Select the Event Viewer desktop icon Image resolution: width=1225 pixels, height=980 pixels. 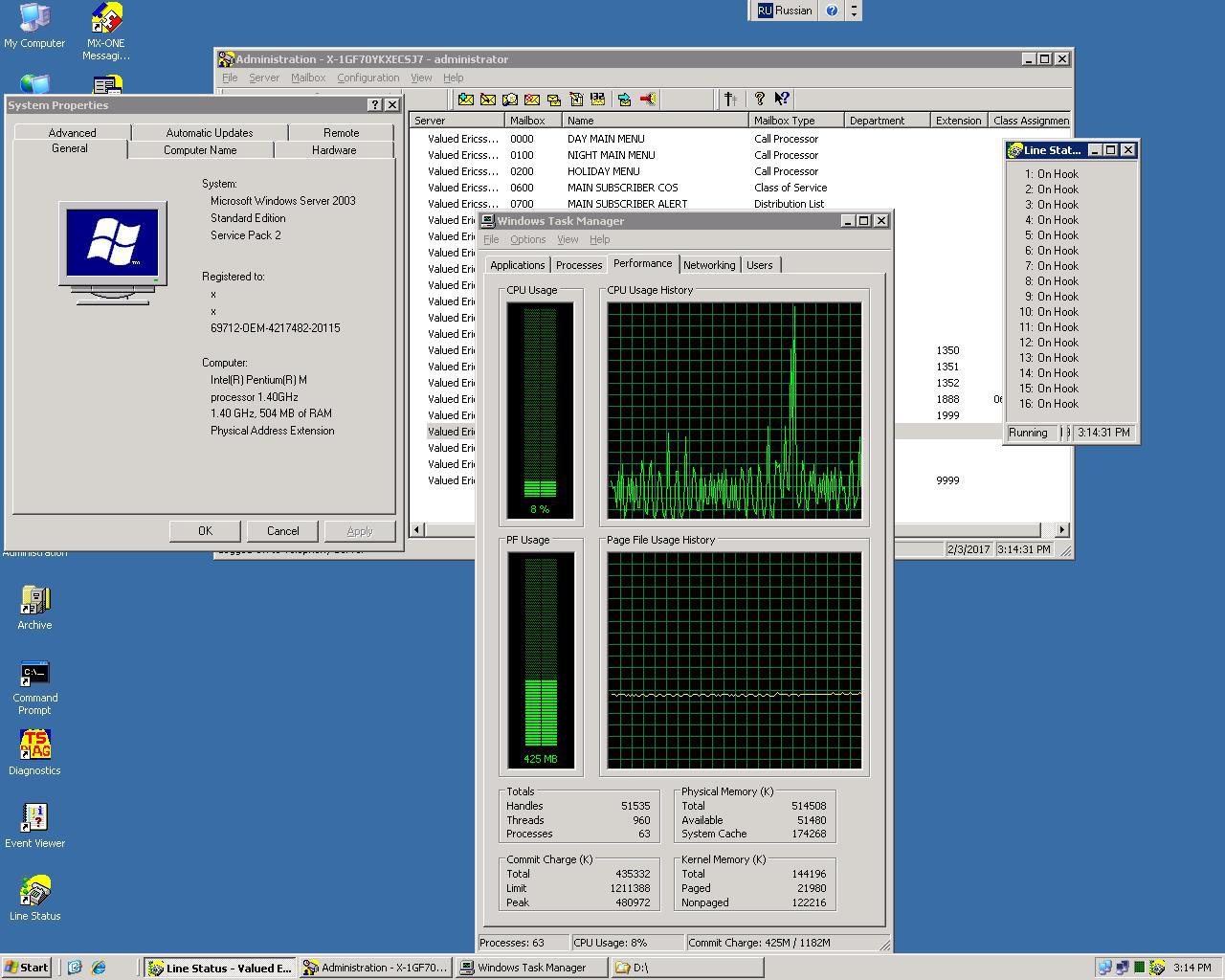coord(34,826)
